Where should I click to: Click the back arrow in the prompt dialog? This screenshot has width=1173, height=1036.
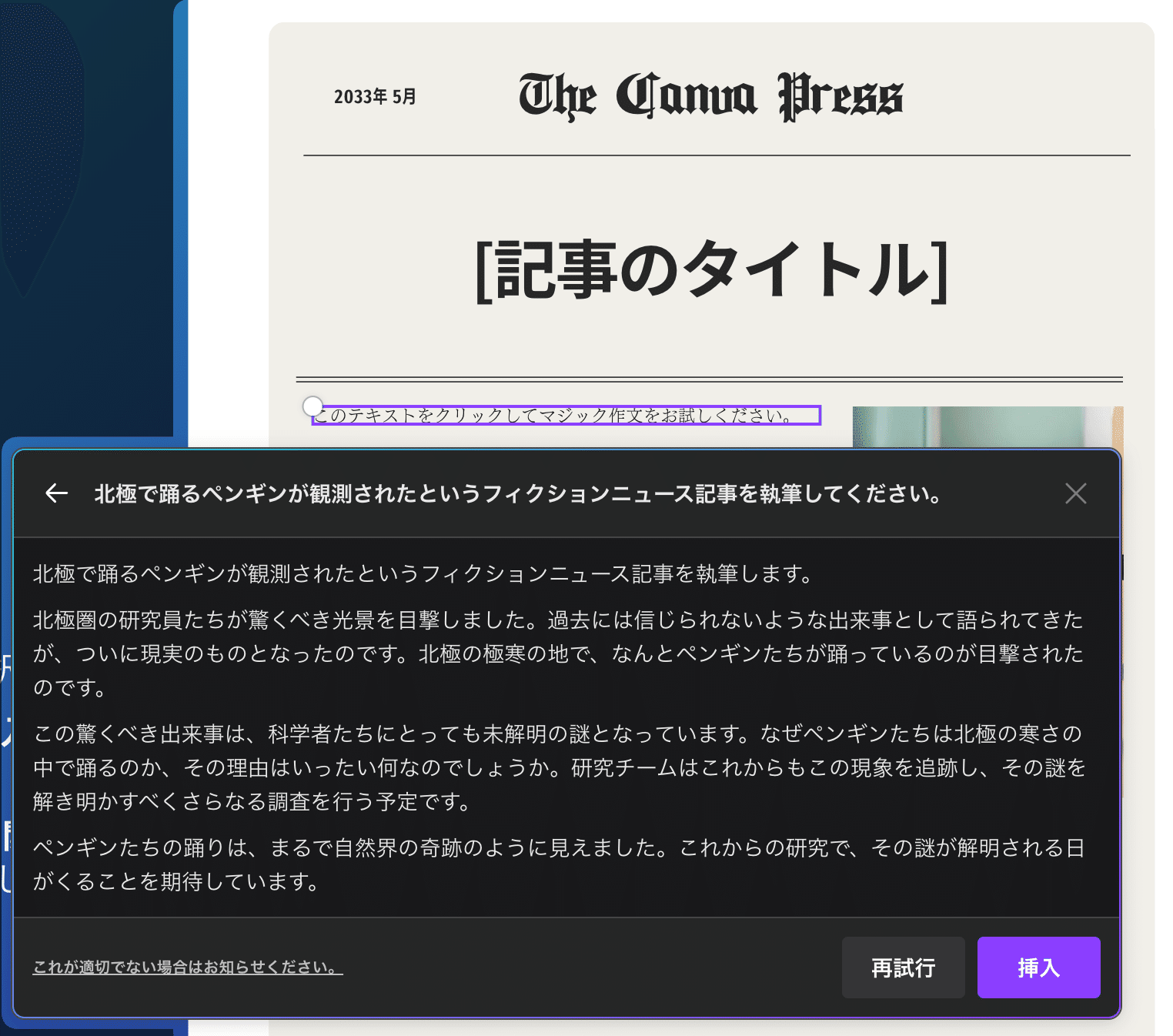57,493
